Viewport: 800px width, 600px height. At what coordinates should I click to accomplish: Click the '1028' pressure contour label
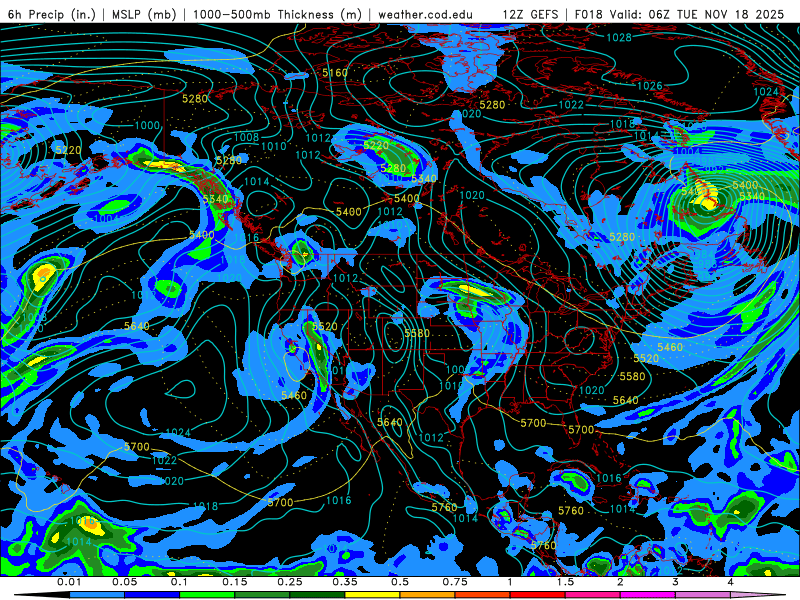(619, 37)
